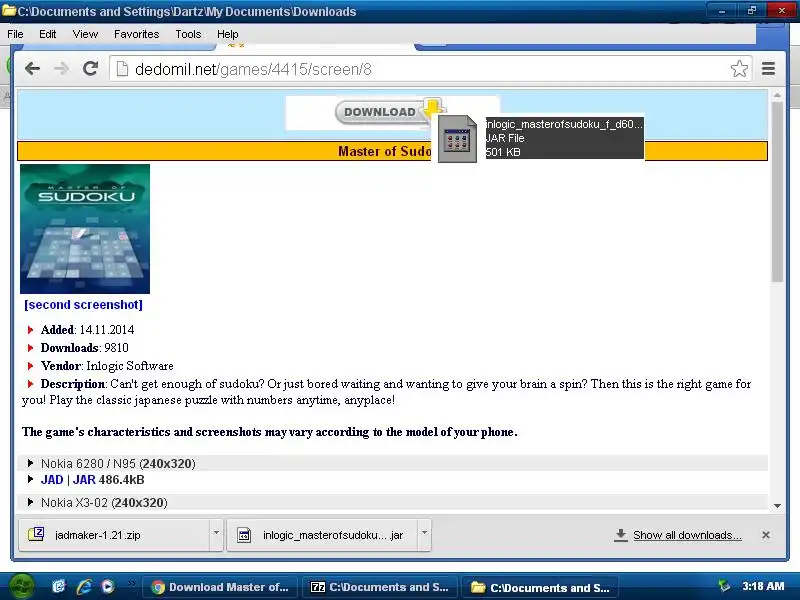The height and width of the screenshot is (600, 800).
Task: Bookmark this page with the star icon
Action: coord(739,69)
